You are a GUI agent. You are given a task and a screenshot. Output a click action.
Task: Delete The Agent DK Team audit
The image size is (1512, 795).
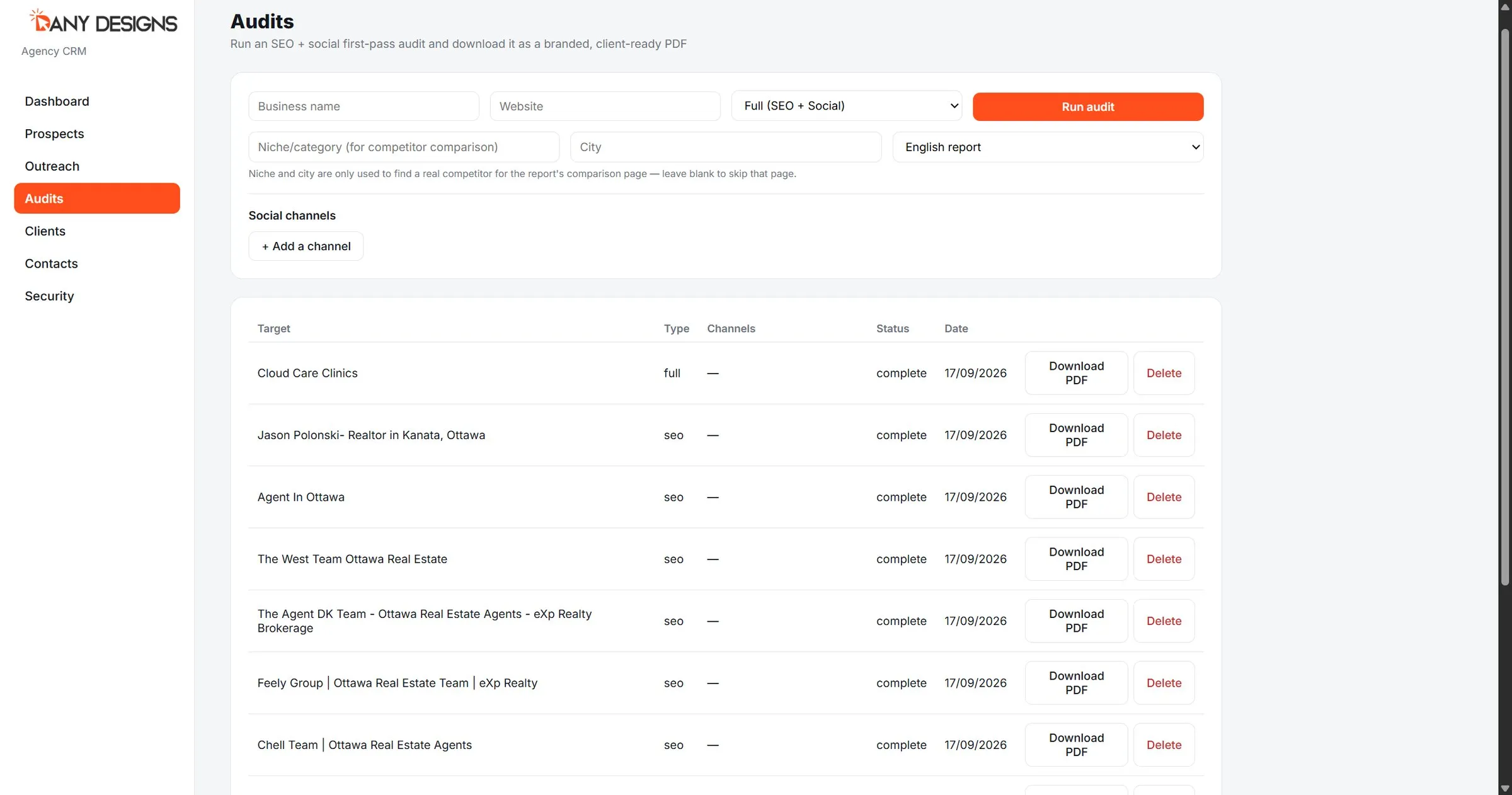point(1164,621)
